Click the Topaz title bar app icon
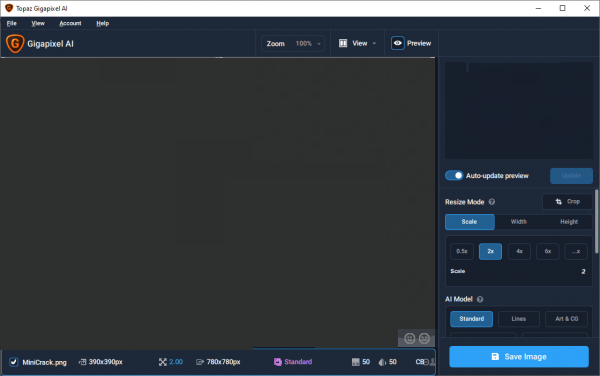Viewport: 600px width, 376px height. point(9,8)
